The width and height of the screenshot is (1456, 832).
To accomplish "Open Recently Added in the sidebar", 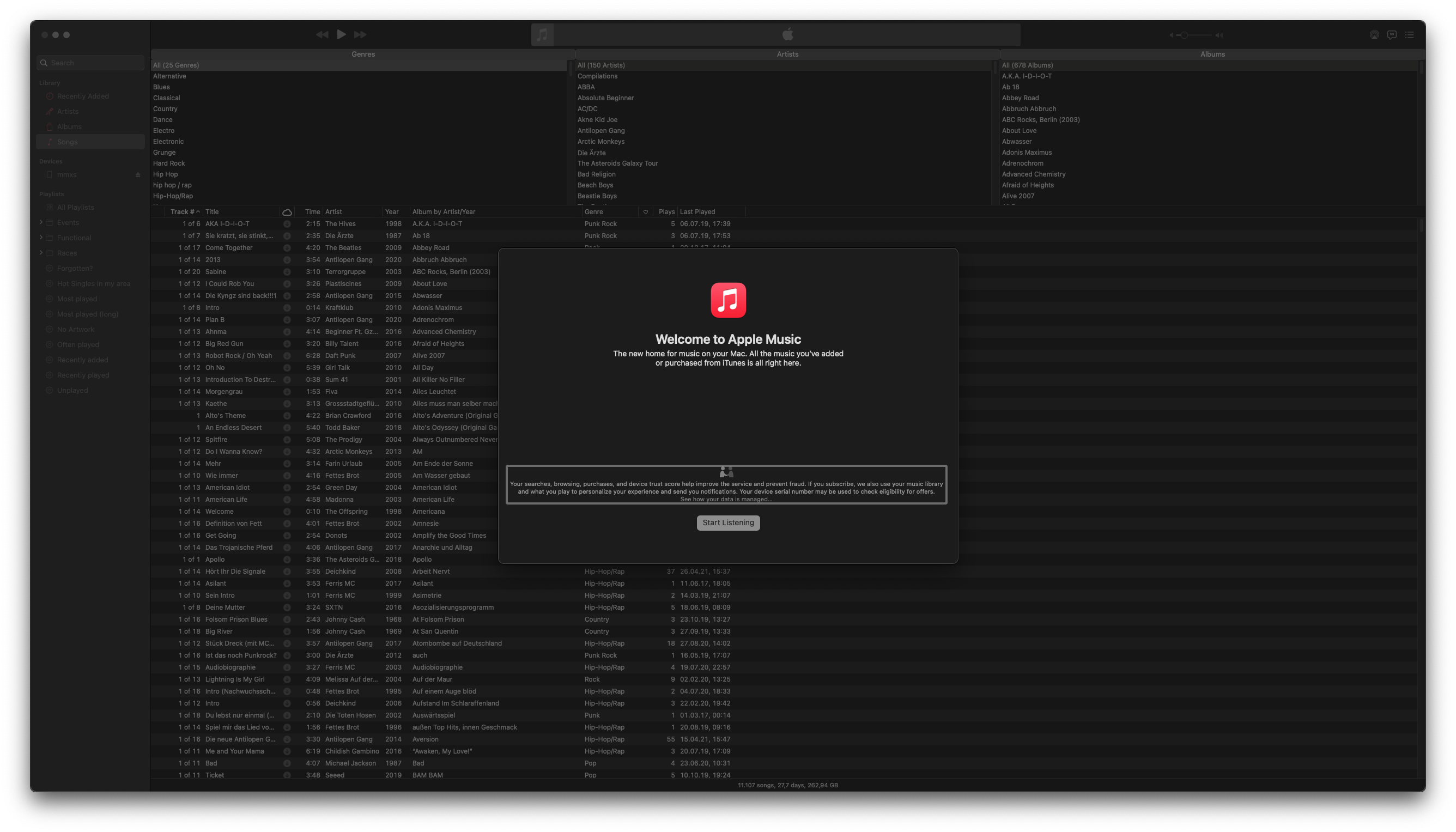I will coord(83,96).
